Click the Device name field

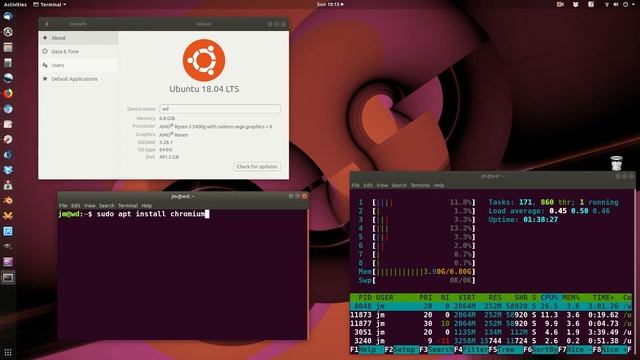[x=220, y=109]
